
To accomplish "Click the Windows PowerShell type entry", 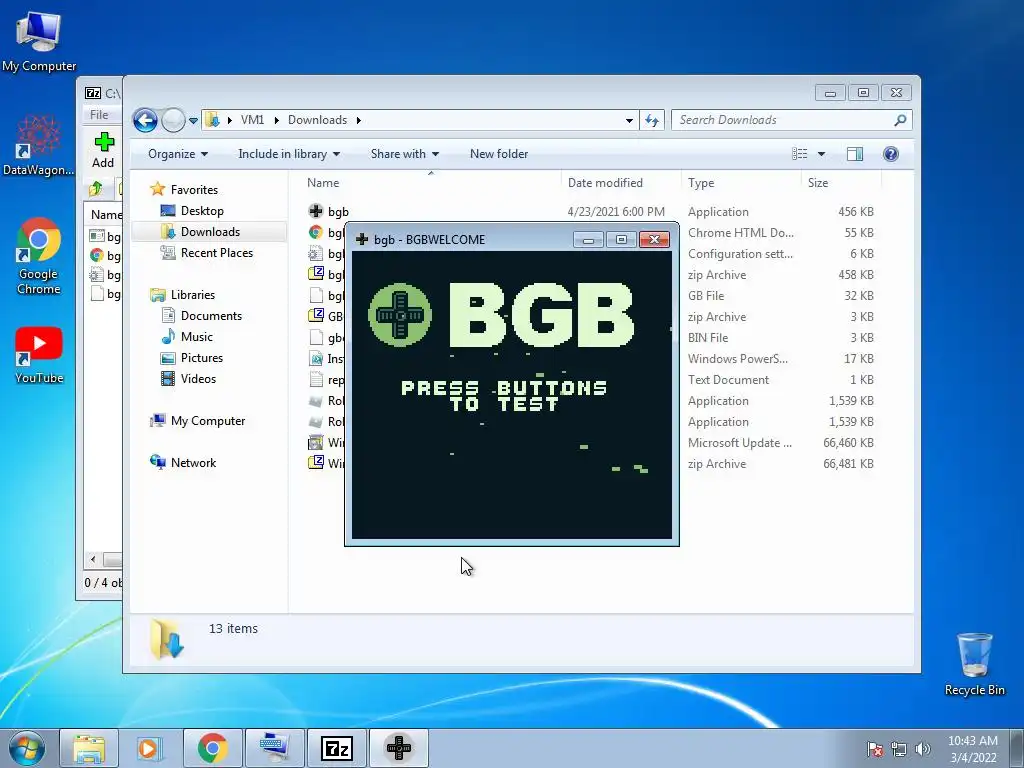I will tap(737, 359).
